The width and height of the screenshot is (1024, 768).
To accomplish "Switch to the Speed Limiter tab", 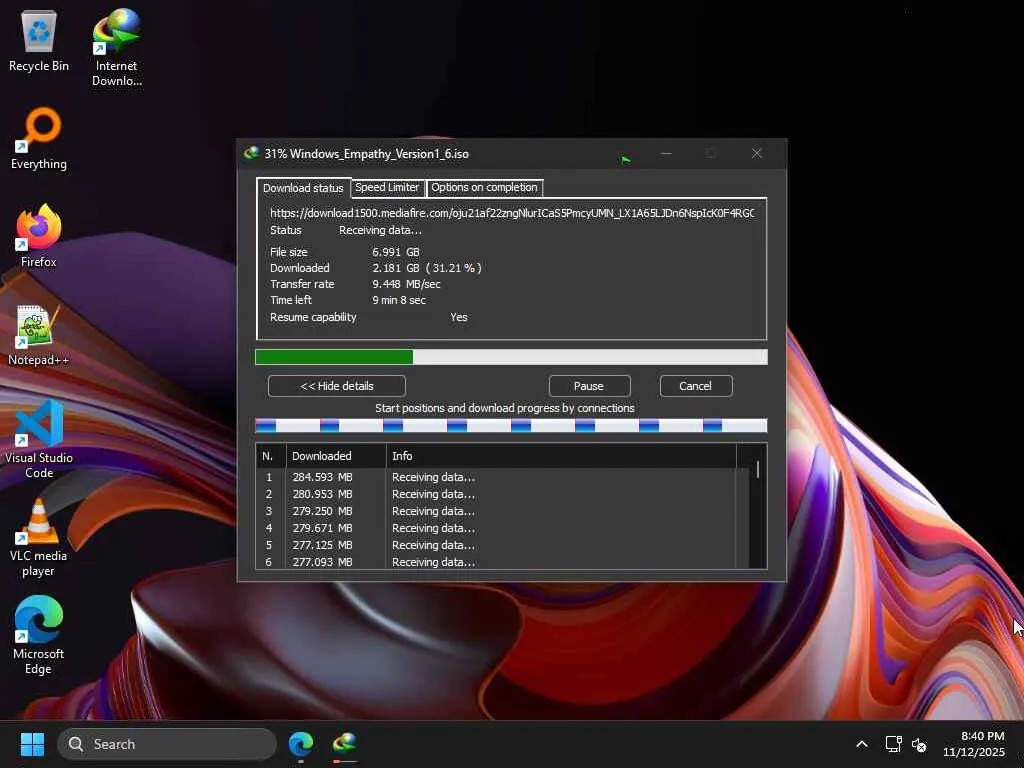I will (387, 188).
